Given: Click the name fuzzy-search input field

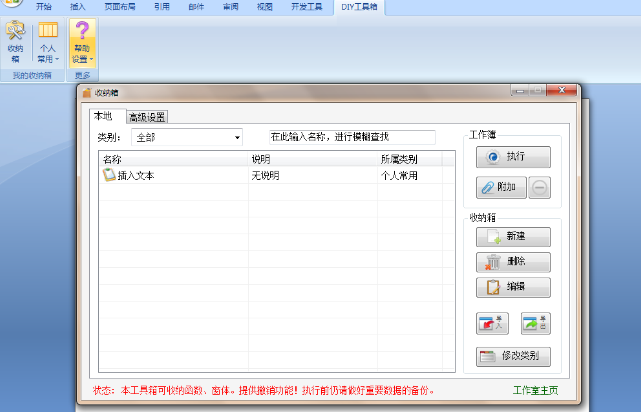Looking at the screenshot, I should 350,137.
